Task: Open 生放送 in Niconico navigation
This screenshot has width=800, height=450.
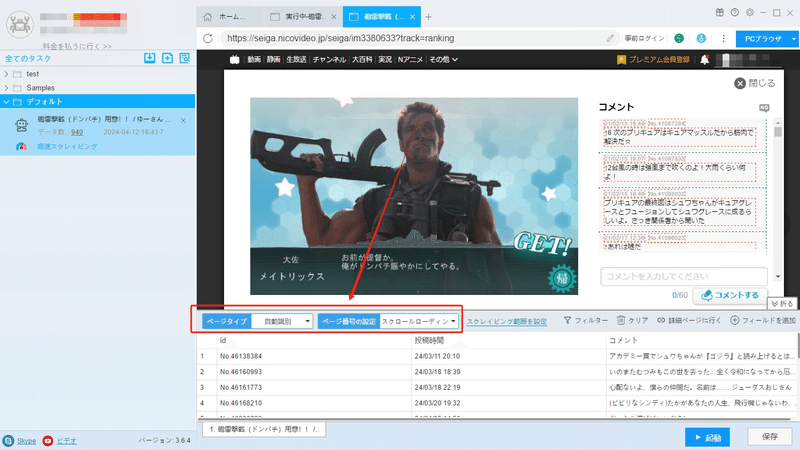Action: pos(296,60)
